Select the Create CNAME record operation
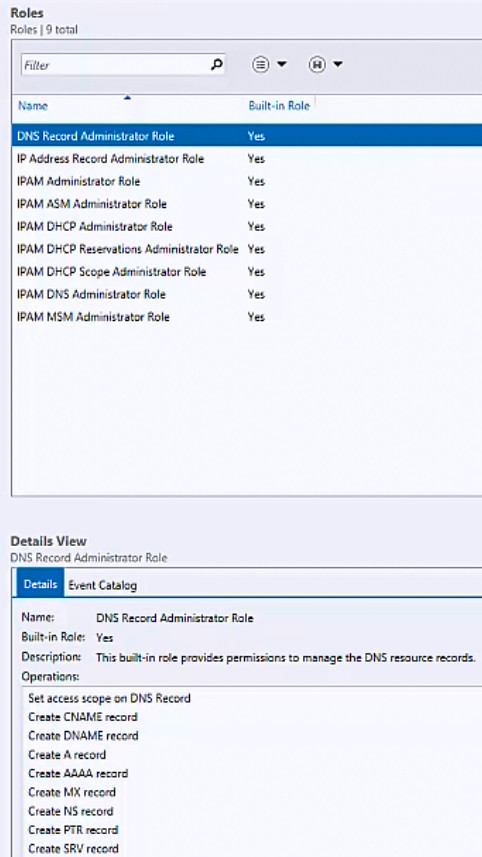 [83, 717]
